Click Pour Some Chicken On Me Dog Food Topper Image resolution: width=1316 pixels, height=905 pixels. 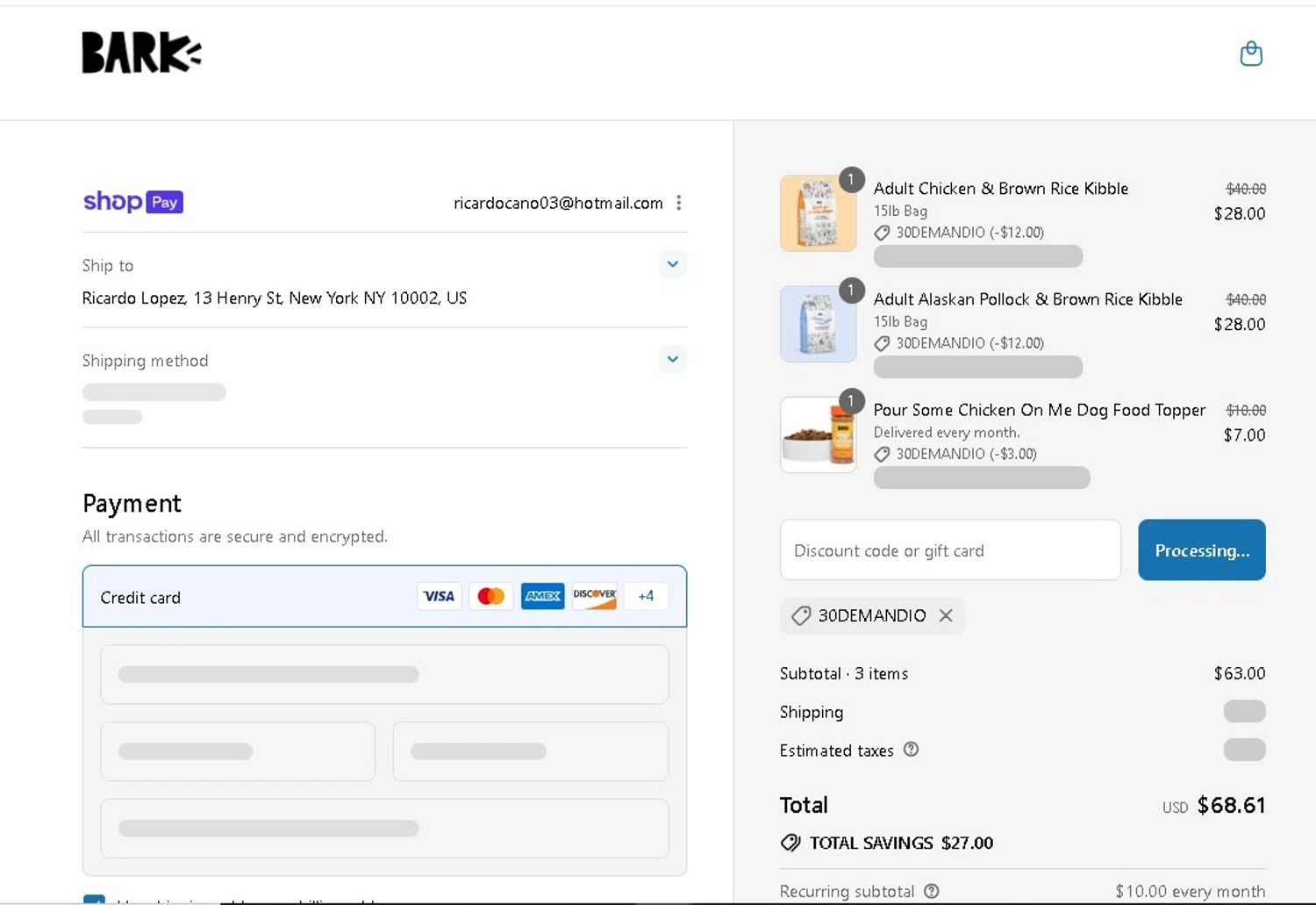(x=1040, y=410)
